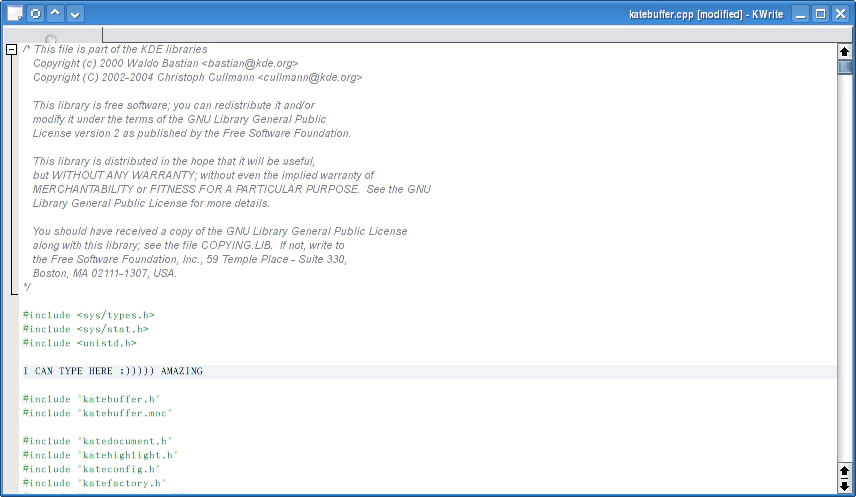Place cursor in line "I CAN TYPE HERE ;))))) AMAZING"
The height and width of the screenshot is (497, 856).
click(113, 371)
